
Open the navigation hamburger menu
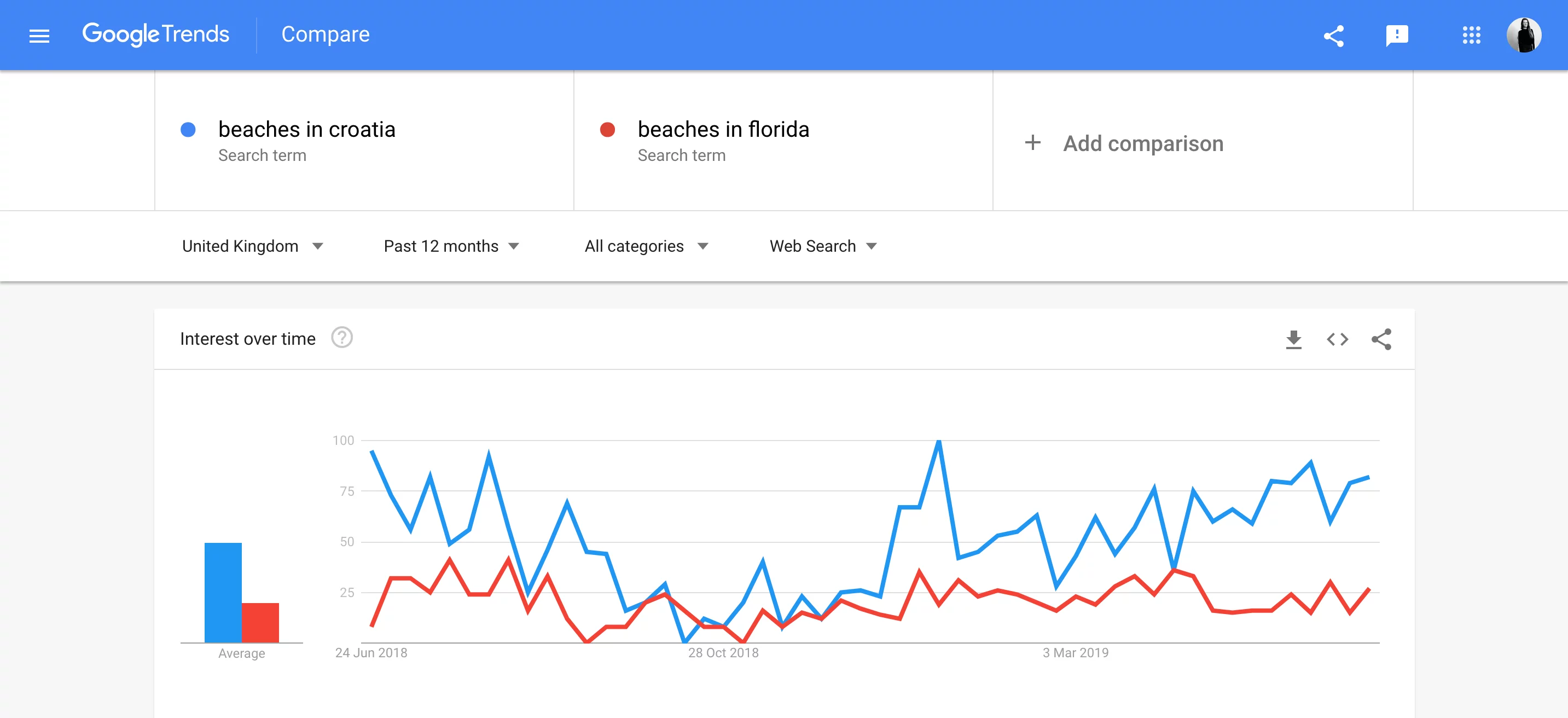[38, 34]
